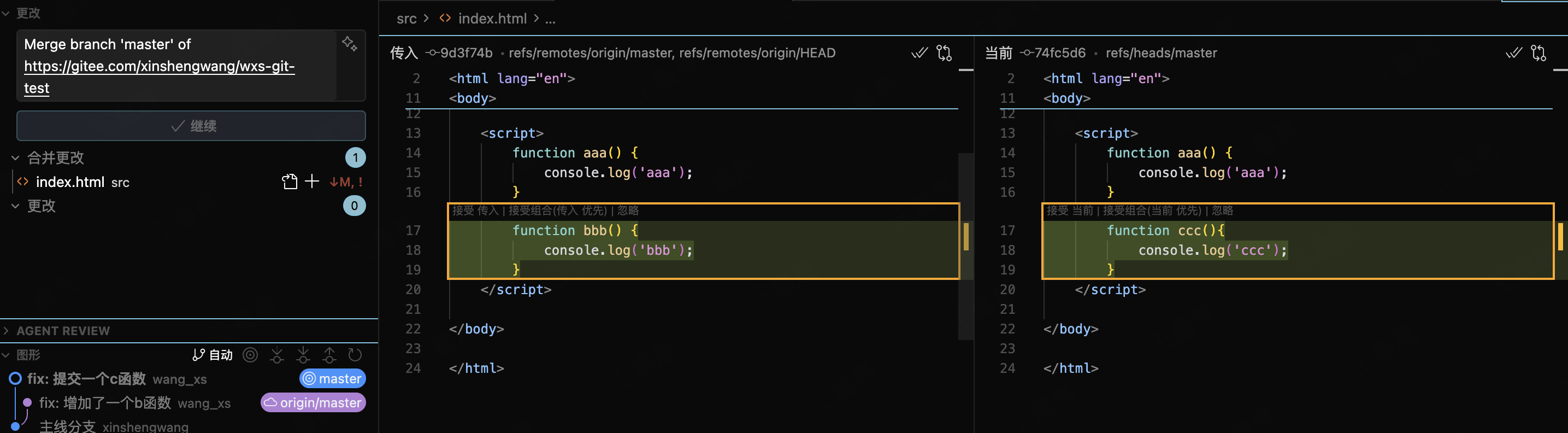The width and height of the screenshot is (1568, 433).
Task: Click 接受组合(当前 优先) action
Action: pyautogui.click(x=1152, y=210)
